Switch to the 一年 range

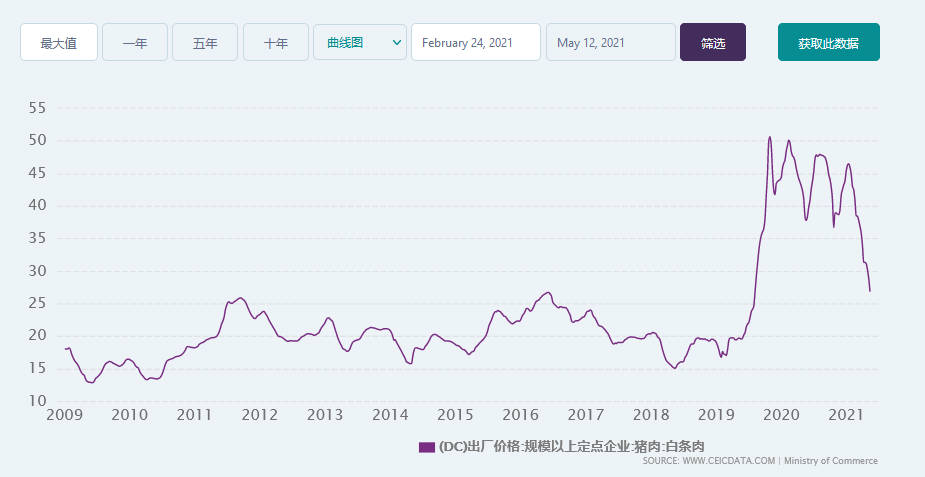pos(135,43)
